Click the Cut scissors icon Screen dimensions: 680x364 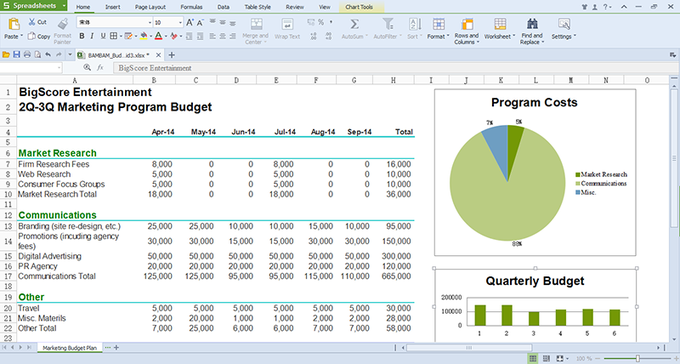pos(32,22)
